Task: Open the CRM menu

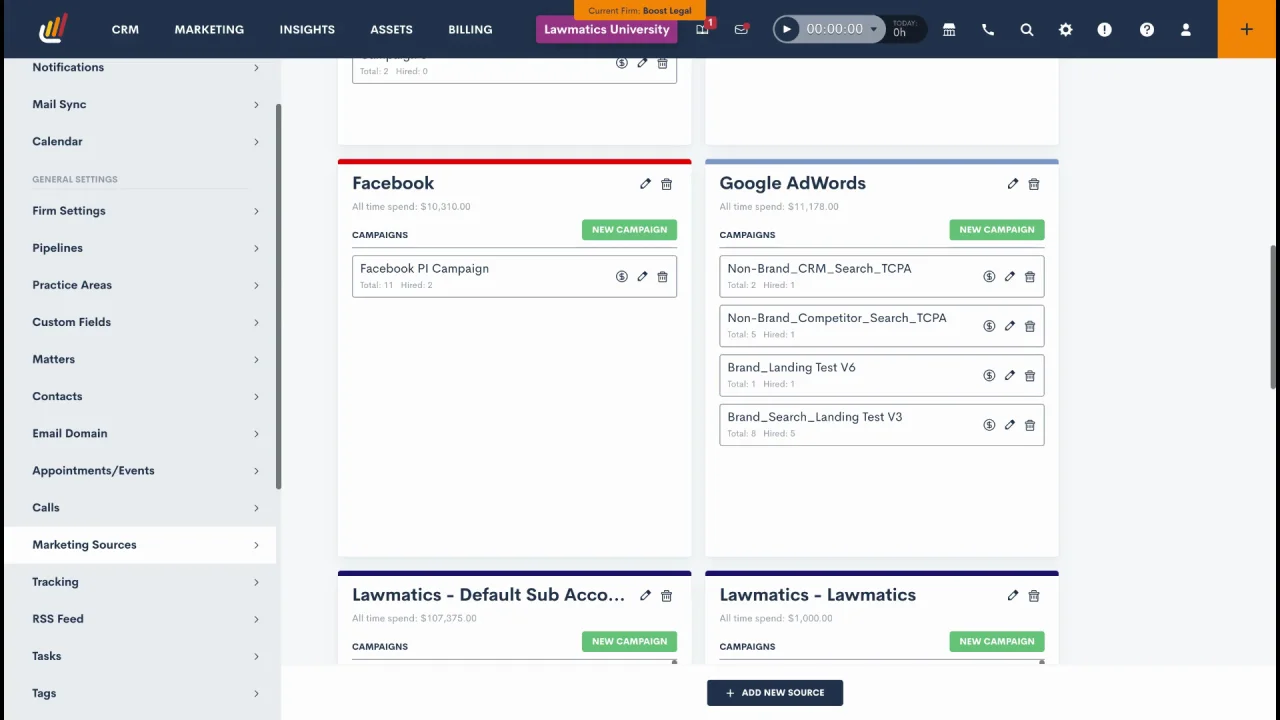Action: [125, 29]
